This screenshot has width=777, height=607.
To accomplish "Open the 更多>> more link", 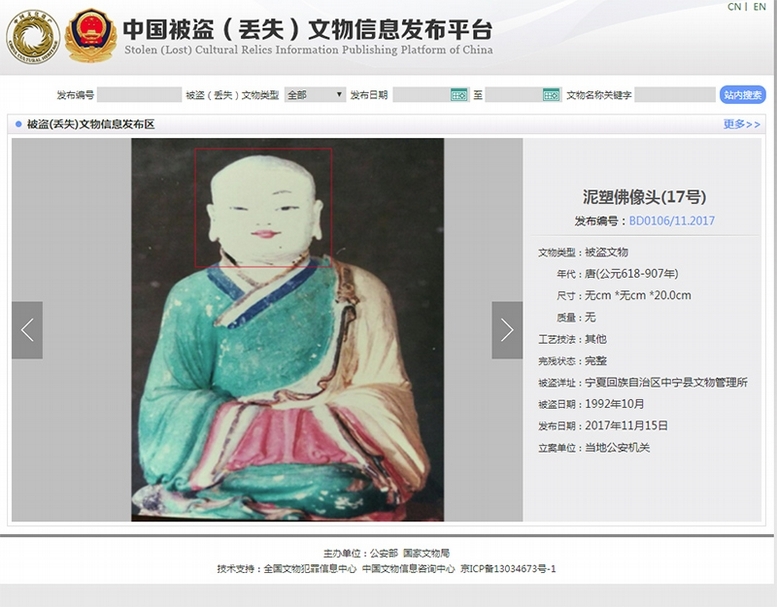I will point(741,124).
